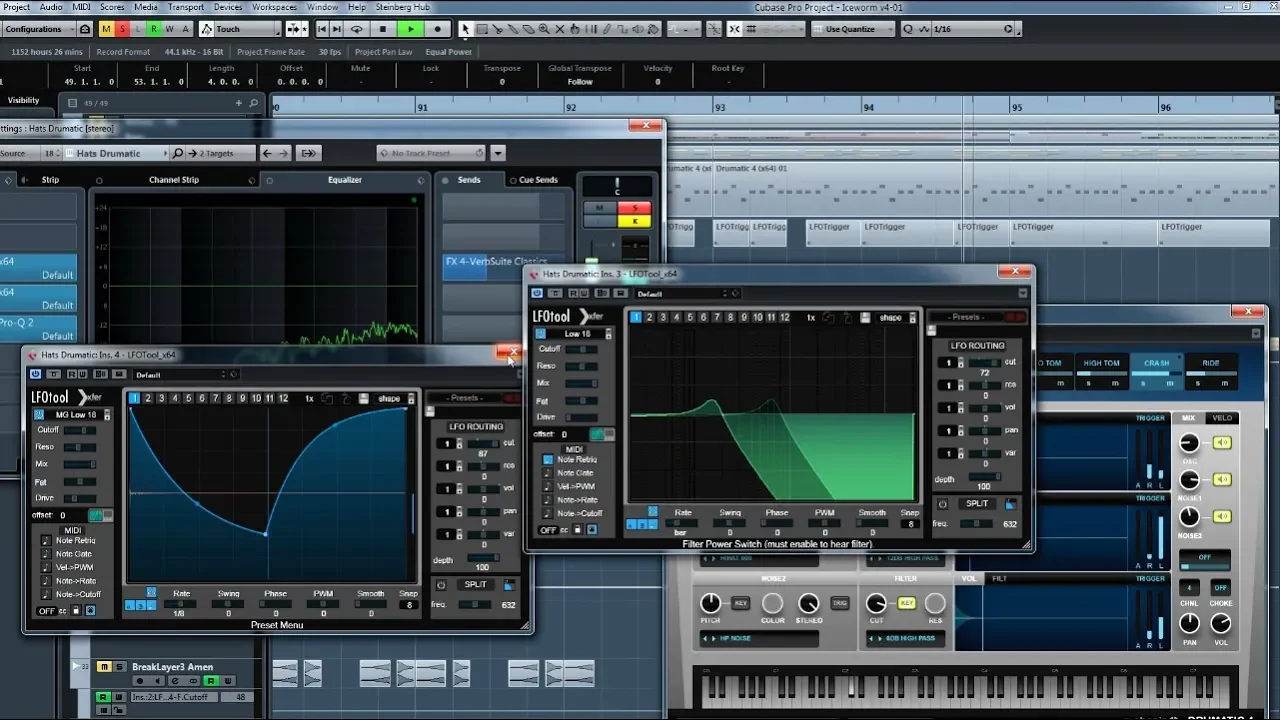1280x720 pixels.
Task: Enable Note Retrig checkbox in LFOTool Ins. 4
Action: pos(46,541)
